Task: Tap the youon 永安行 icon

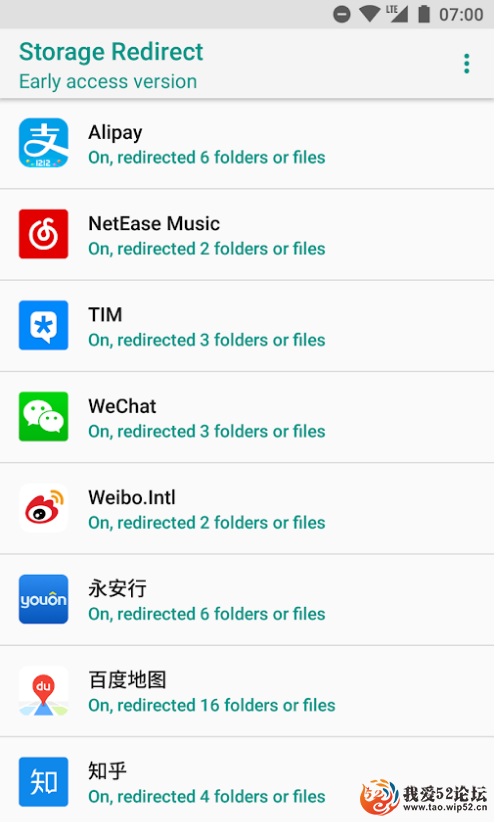Action: coord(44,599)
